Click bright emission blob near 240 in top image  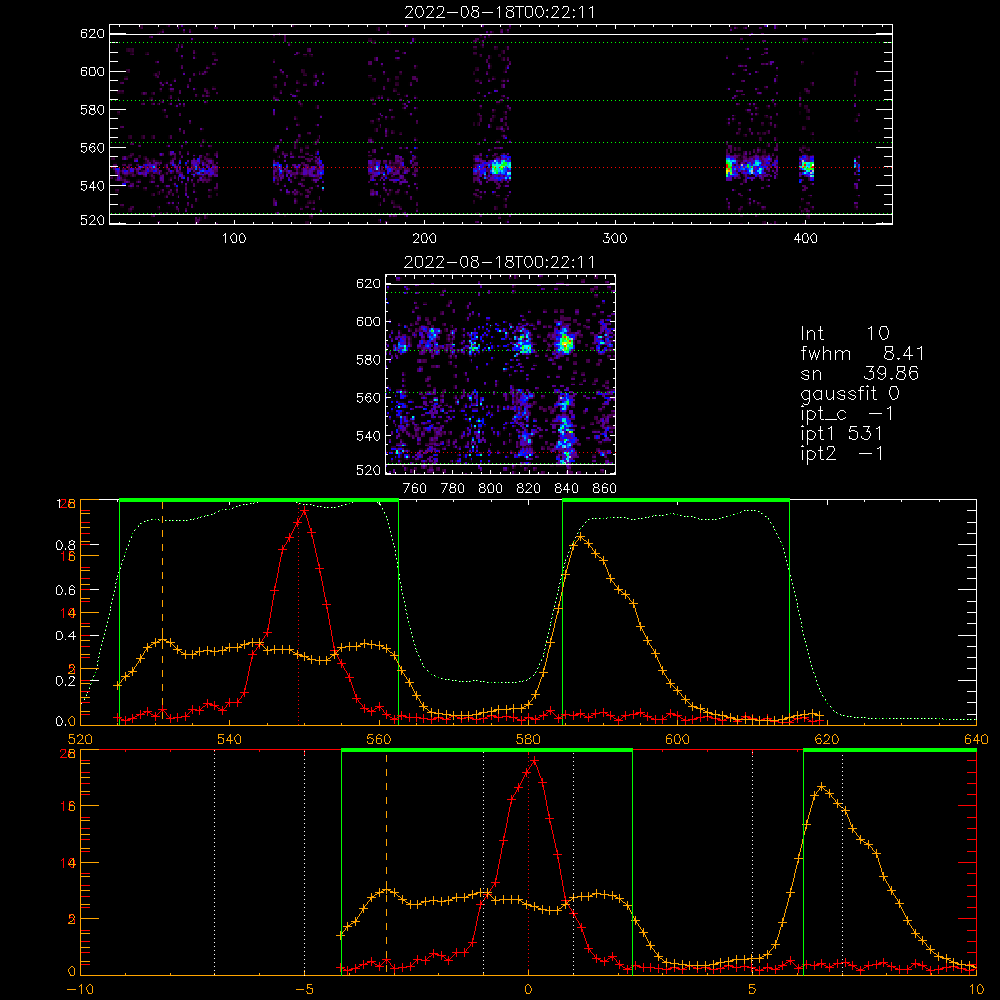[500, 168]
